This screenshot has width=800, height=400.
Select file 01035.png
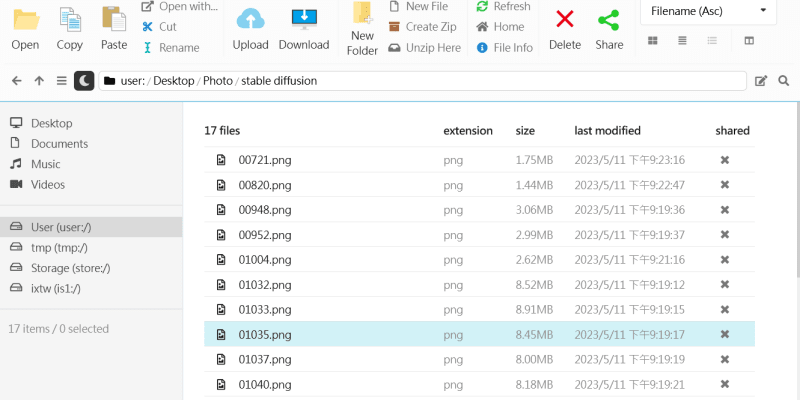click(x=479, y=334)
